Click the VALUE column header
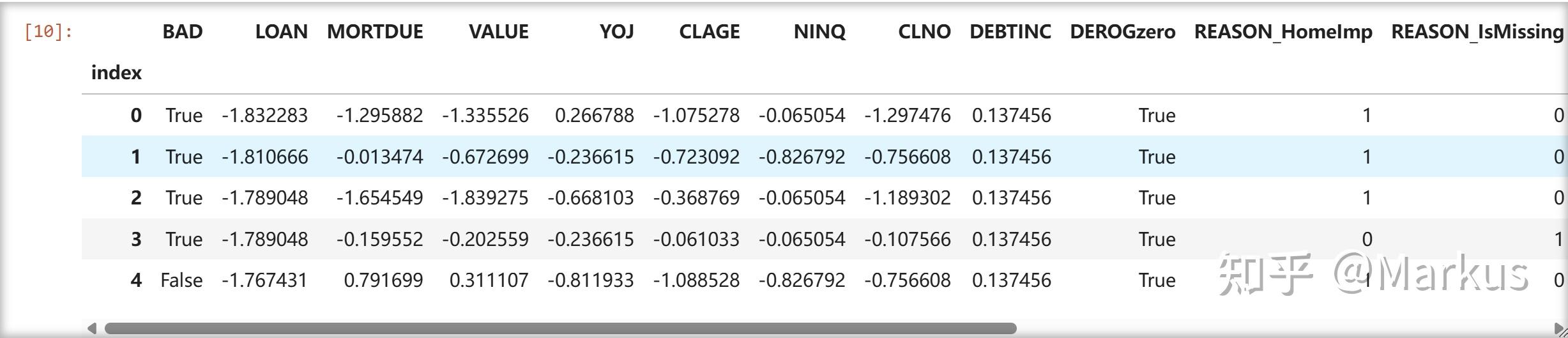 point(498,32)
